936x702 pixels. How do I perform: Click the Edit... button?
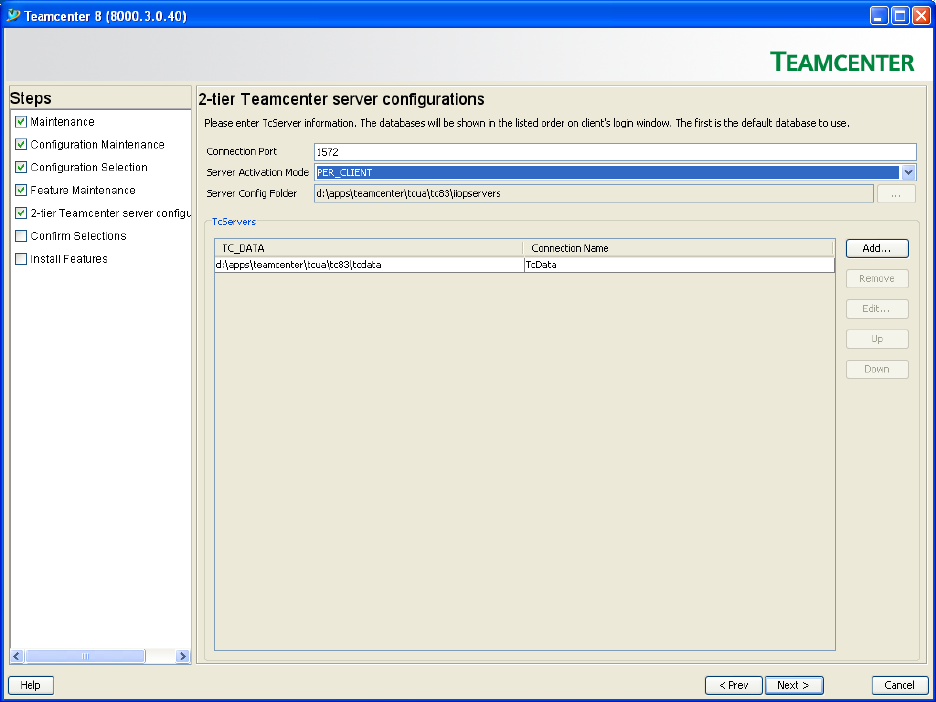[877, 309]
